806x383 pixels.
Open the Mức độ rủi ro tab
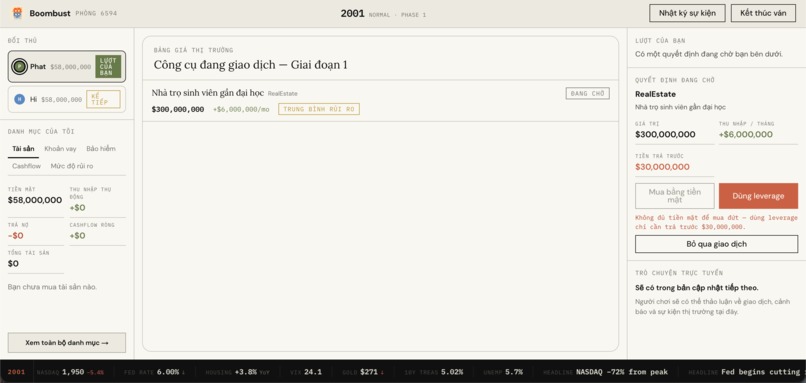72,166
